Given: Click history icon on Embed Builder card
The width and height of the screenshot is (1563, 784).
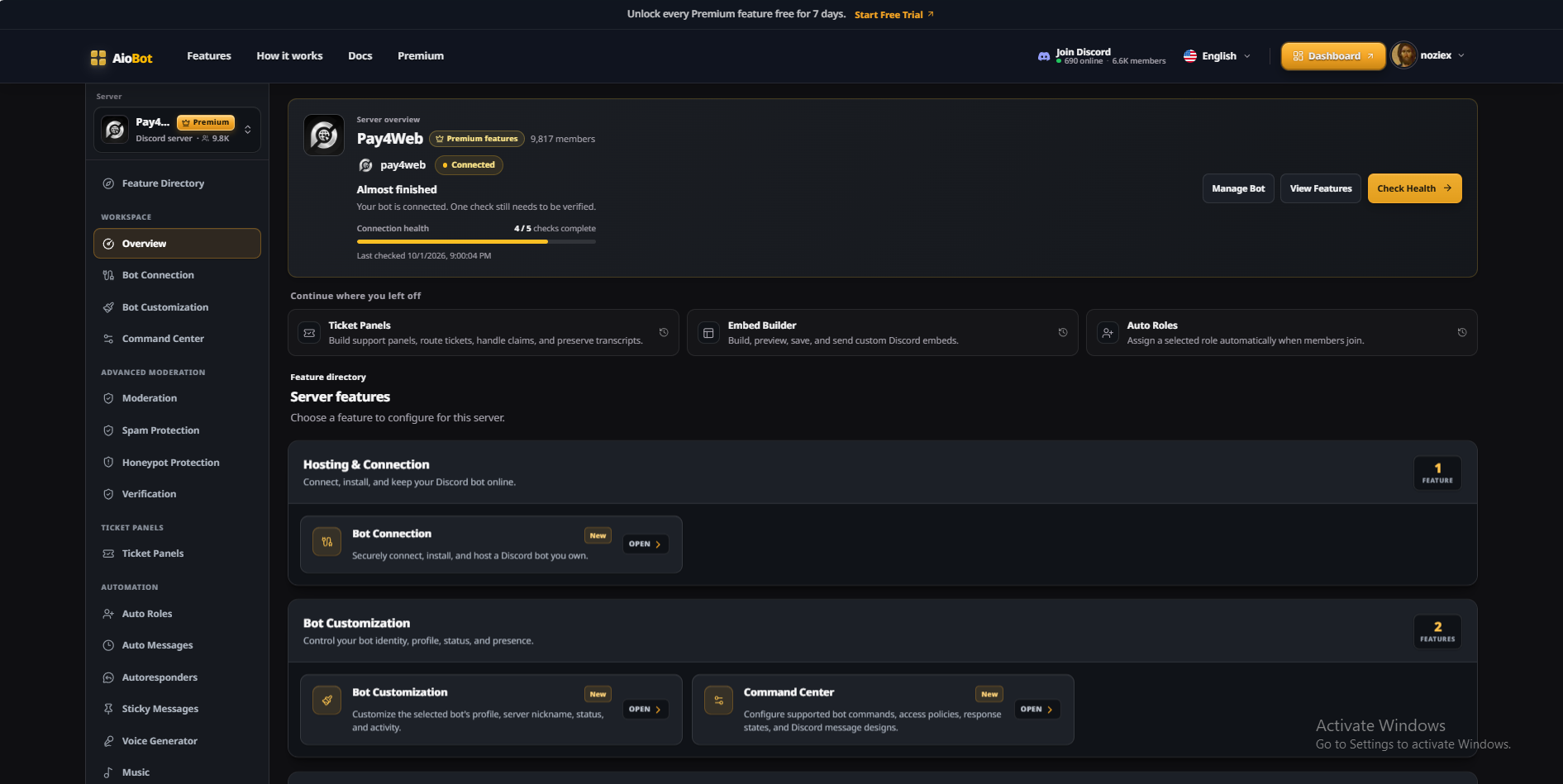Looking at the screenshot, I should [x=1063, y=332].
